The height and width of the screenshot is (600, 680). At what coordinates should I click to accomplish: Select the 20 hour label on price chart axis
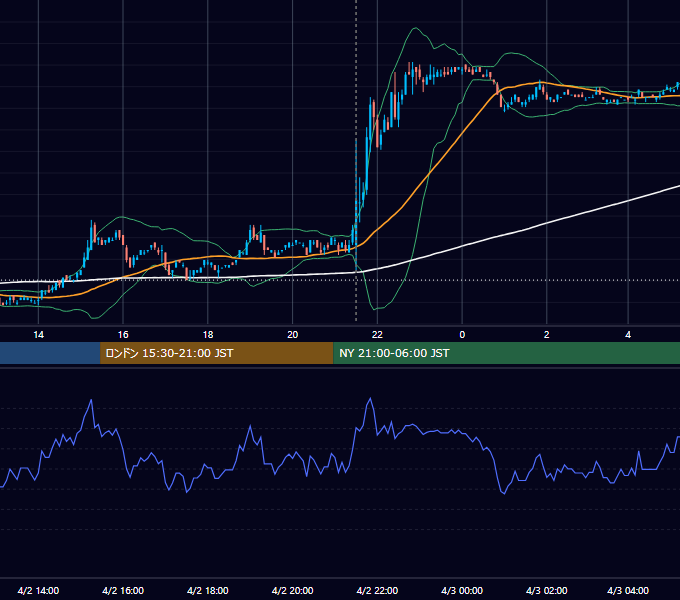293,335
